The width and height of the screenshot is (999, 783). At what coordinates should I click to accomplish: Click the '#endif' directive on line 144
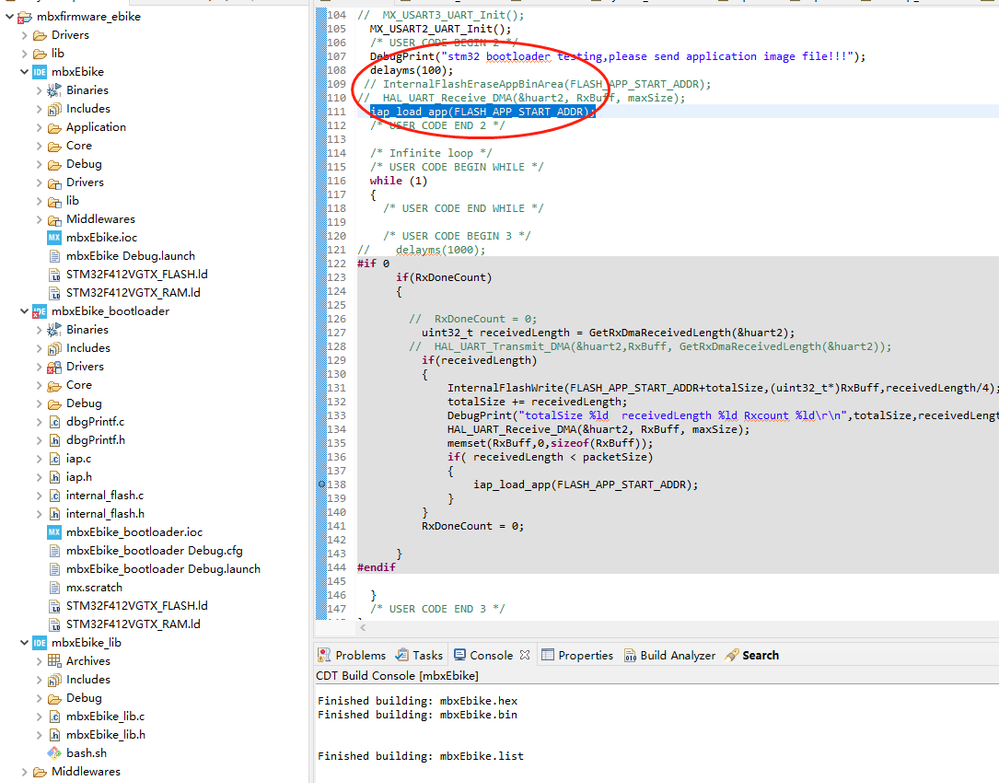pos(377,567)
